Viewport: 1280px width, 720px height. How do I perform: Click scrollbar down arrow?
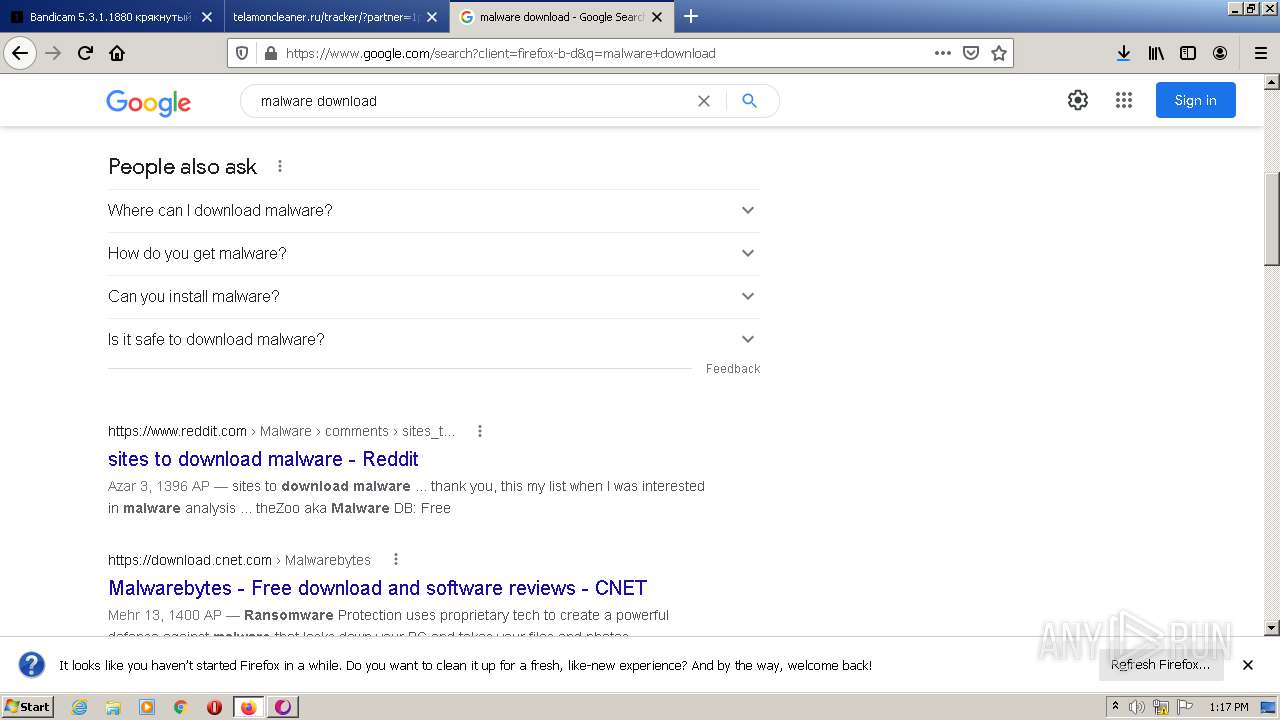coord(1271,628)
